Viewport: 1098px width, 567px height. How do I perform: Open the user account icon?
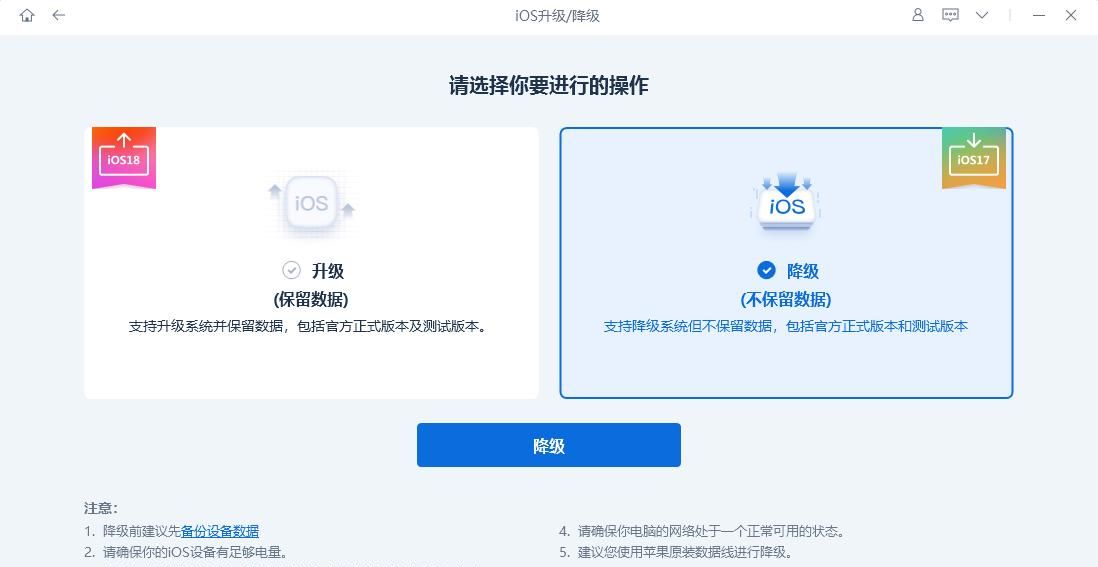[917, 15]
